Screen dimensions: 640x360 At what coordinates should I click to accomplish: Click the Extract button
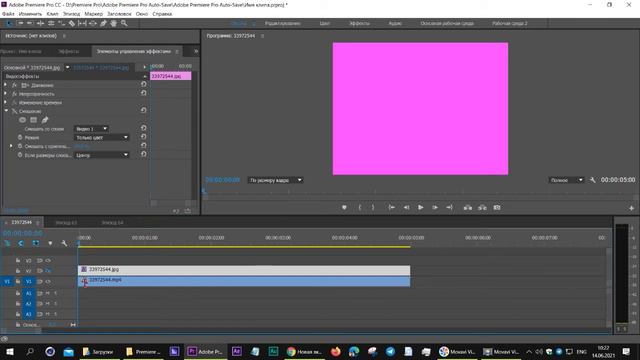tap(482, 208)
